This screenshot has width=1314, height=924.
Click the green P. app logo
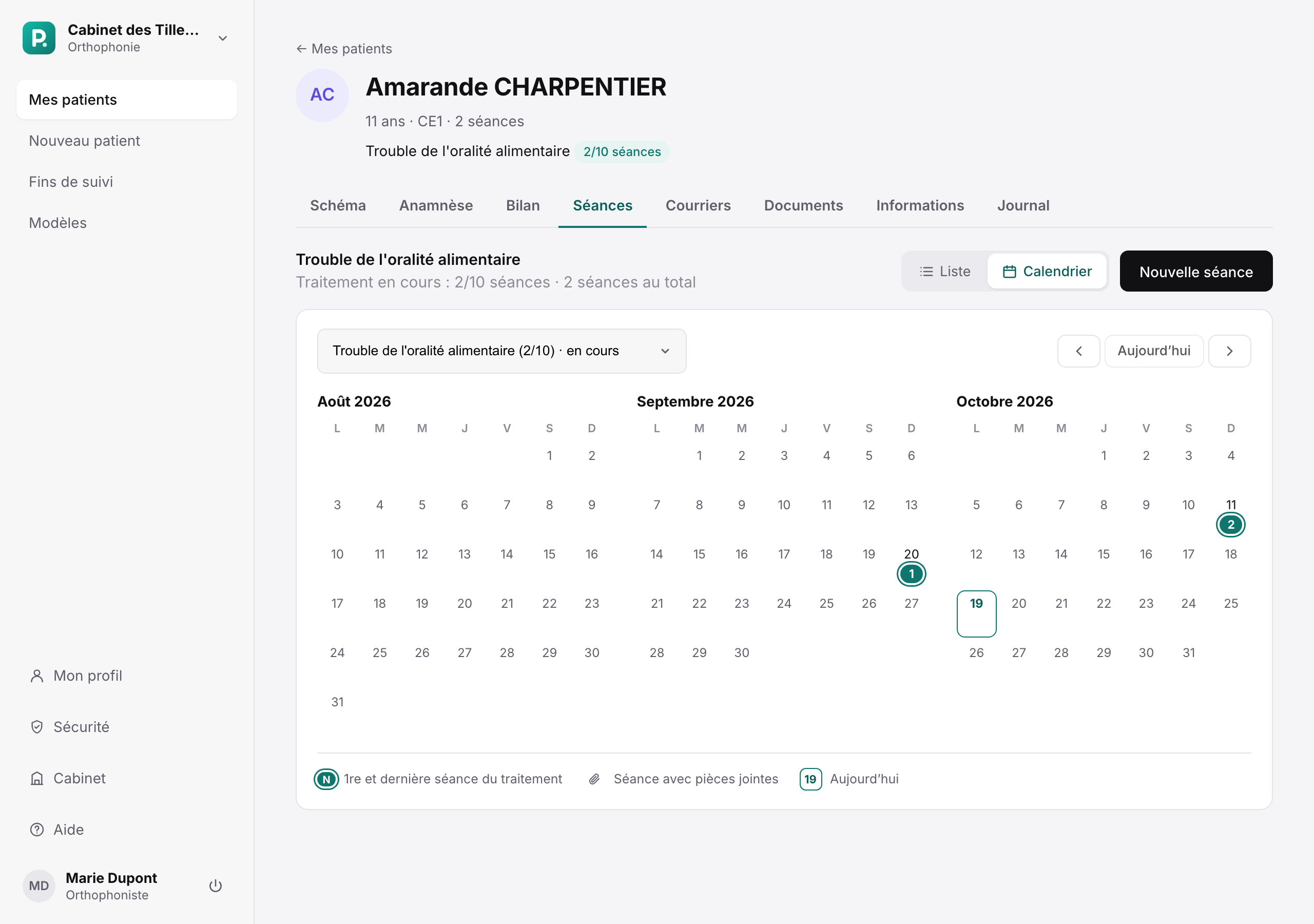pyautogui.click(x=39, y=38)
